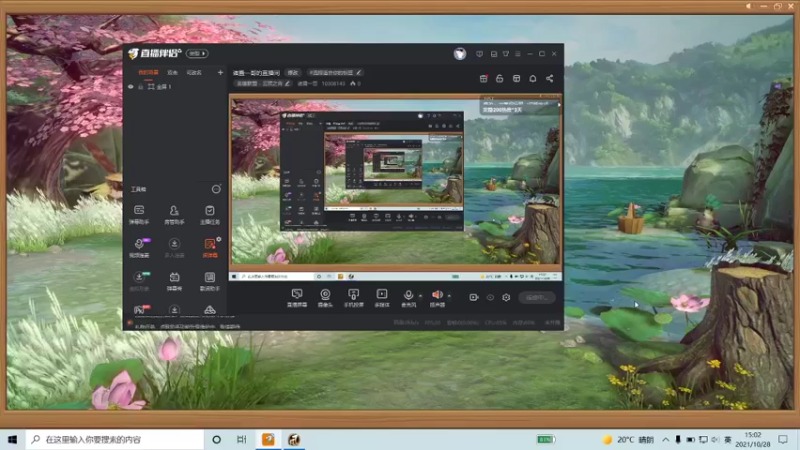Viewport: 800px width, 450px height.
Task: Open the 弹幕姬 TV-shaped tool
Action: [174, 281]
